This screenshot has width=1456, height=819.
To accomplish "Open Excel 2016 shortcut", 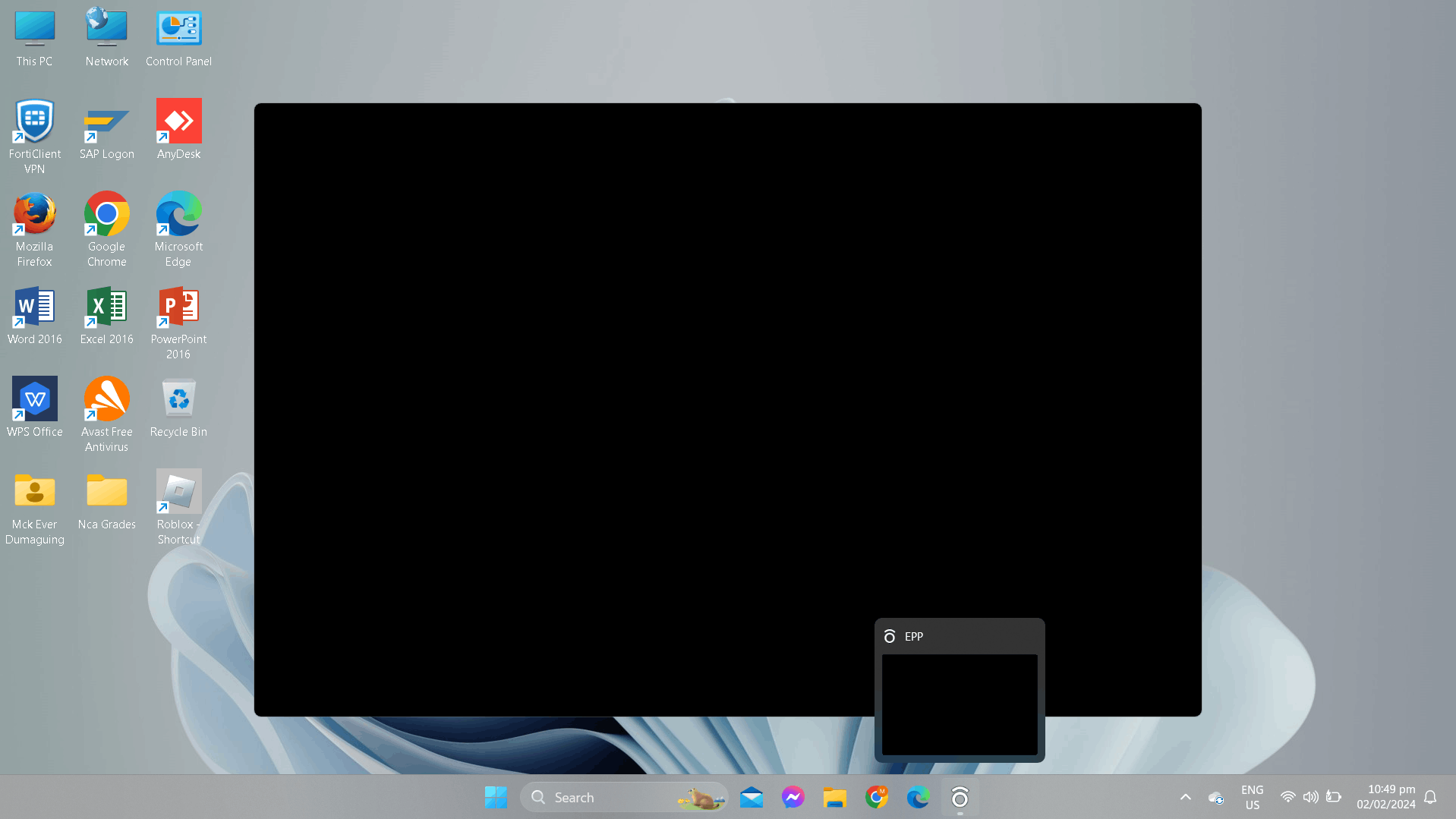I will (x=107, y=315).
